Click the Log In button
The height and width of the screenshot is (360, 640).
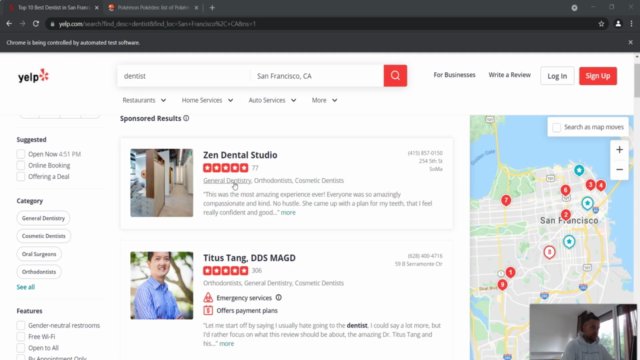click(x=557, y=76)
